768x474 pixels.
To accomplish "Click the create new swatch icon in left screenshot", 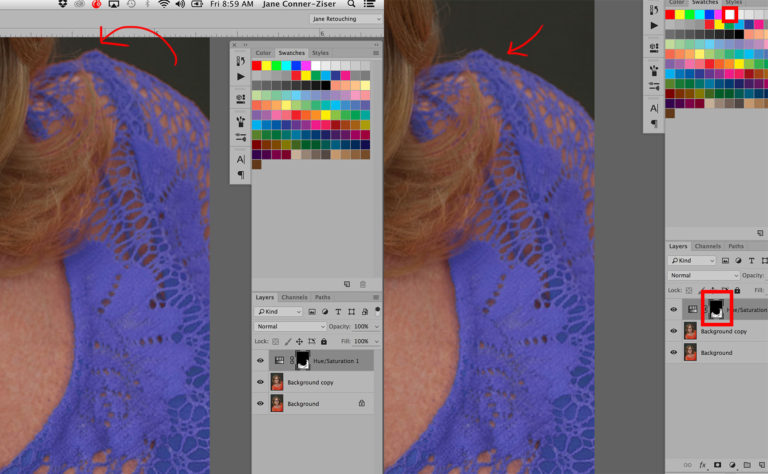I will click(347, 284).
